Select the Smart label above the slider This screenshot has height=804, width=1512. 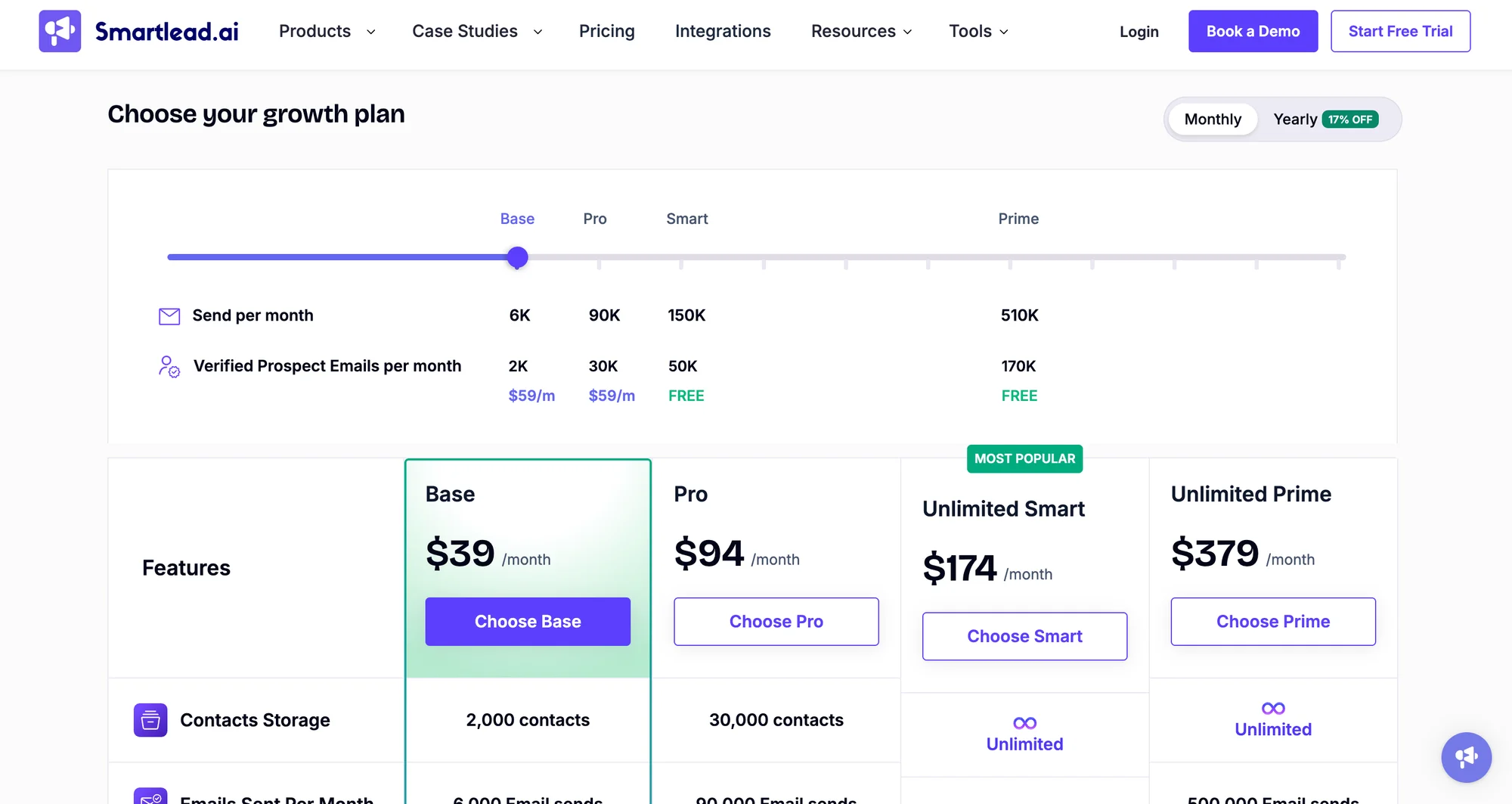tap(686, 219)
